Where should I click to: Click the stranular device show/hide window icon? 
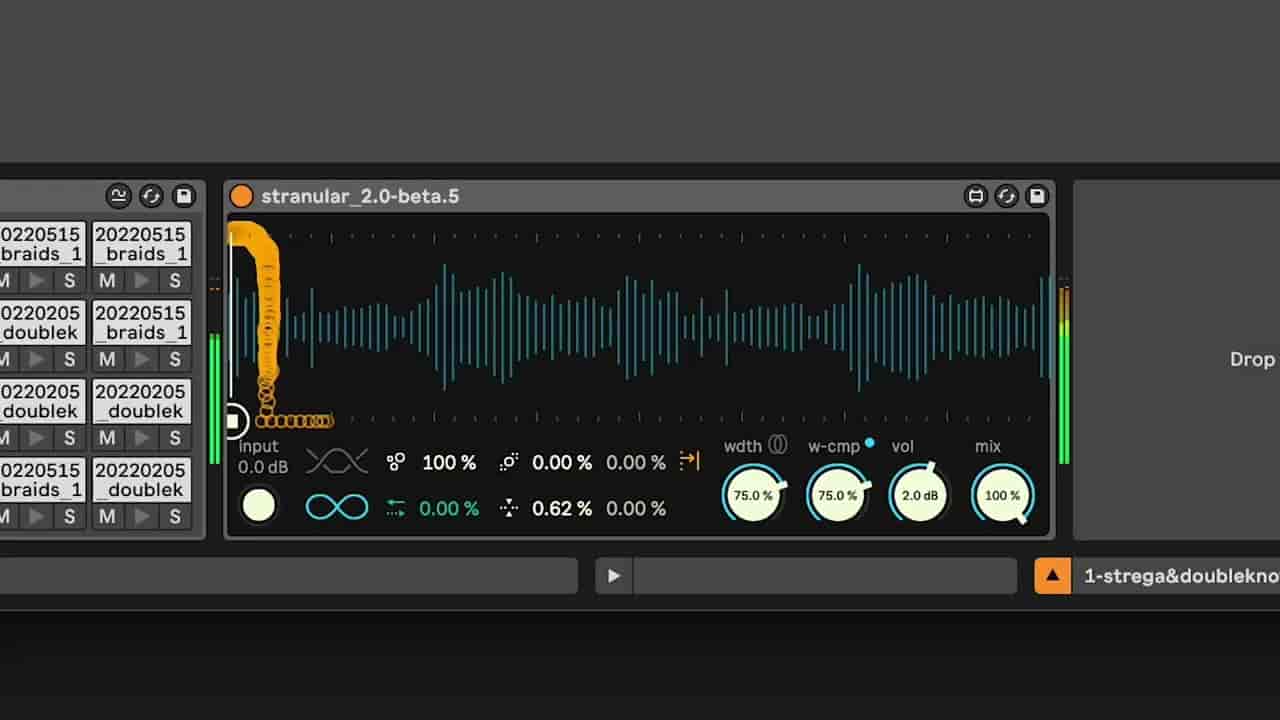click(x=976, y=196)
